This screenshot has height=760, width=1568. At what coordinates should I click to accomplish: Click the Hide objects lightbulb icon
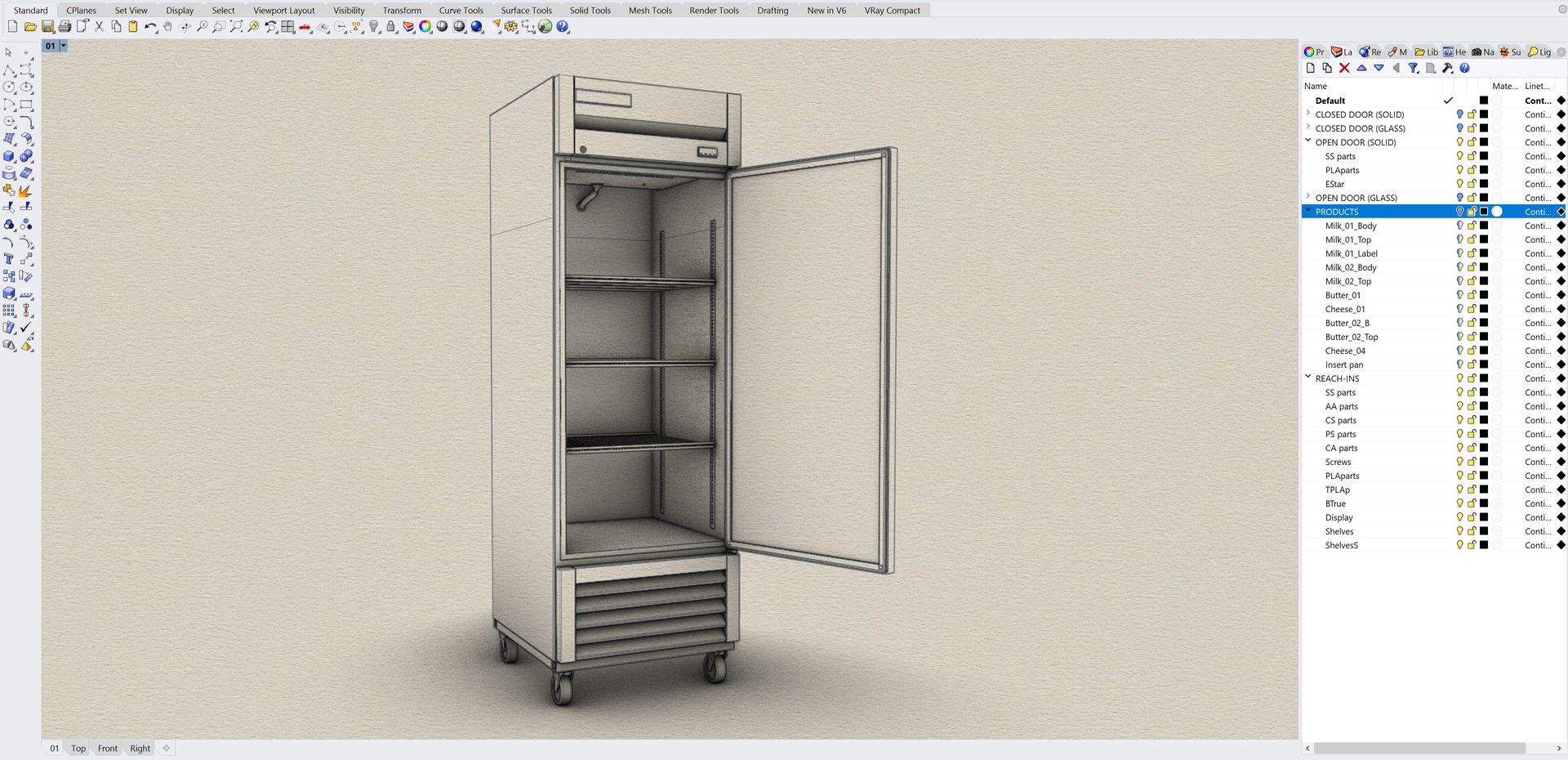374,27
